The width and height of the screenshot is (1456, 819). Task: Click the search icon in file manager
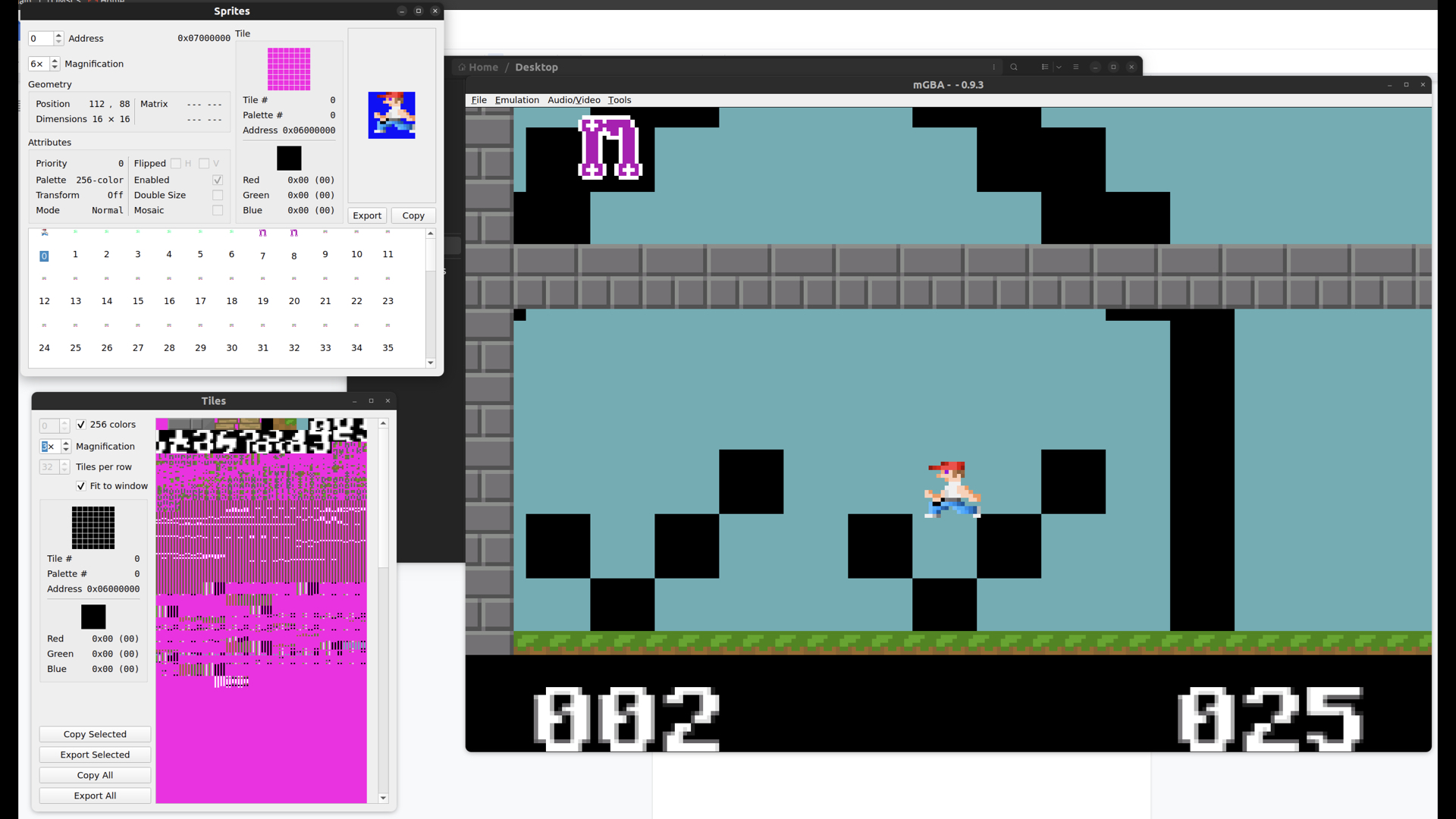1014,67
